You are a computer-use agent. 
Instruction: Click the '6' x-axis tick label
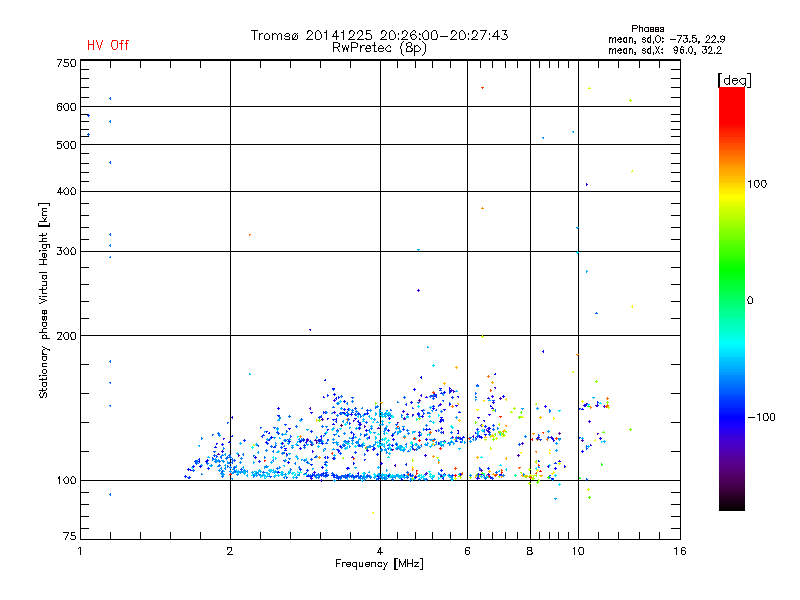click(467, 551)
